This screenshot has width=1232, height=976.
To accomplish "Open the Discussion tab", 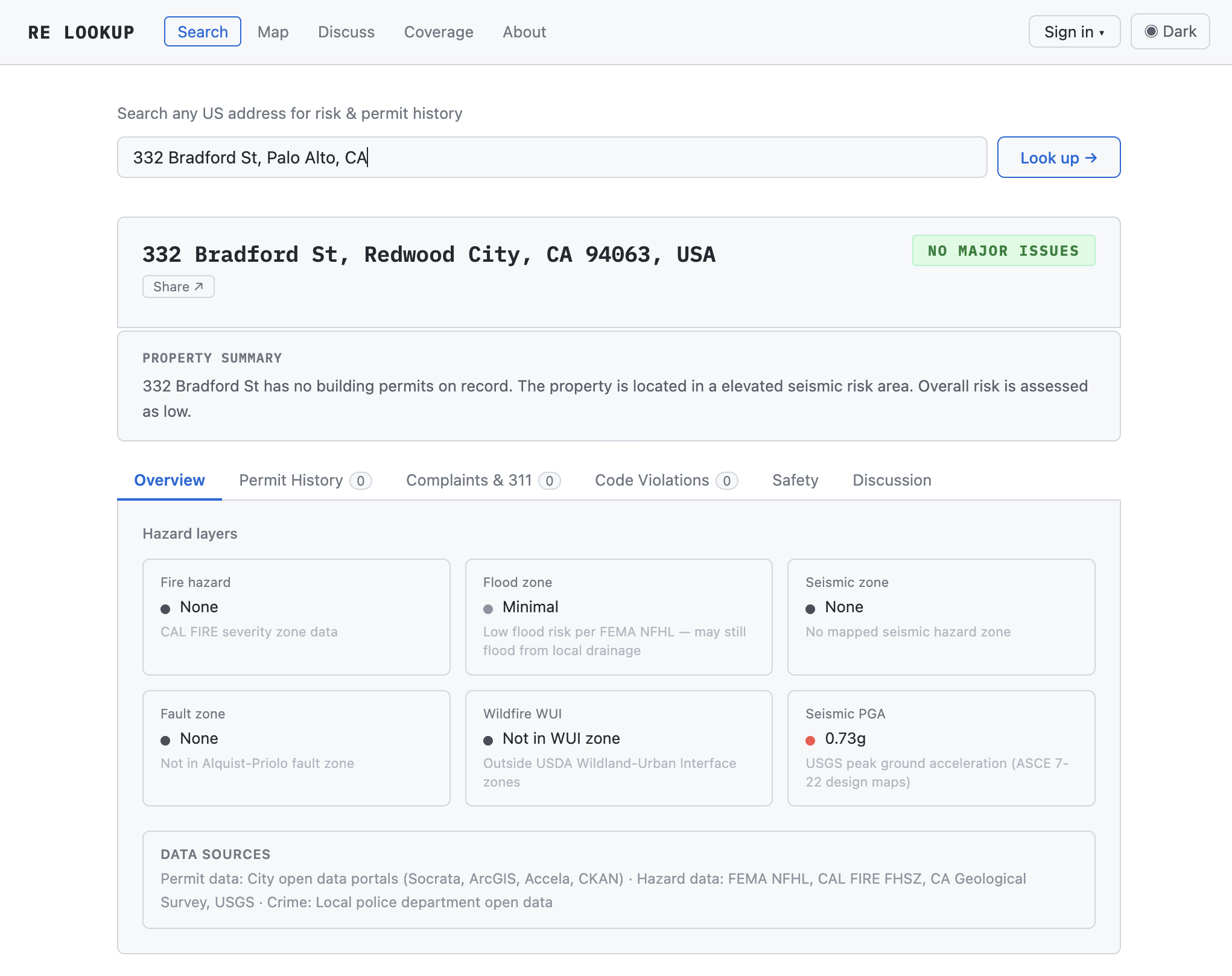I will (892, 480).
